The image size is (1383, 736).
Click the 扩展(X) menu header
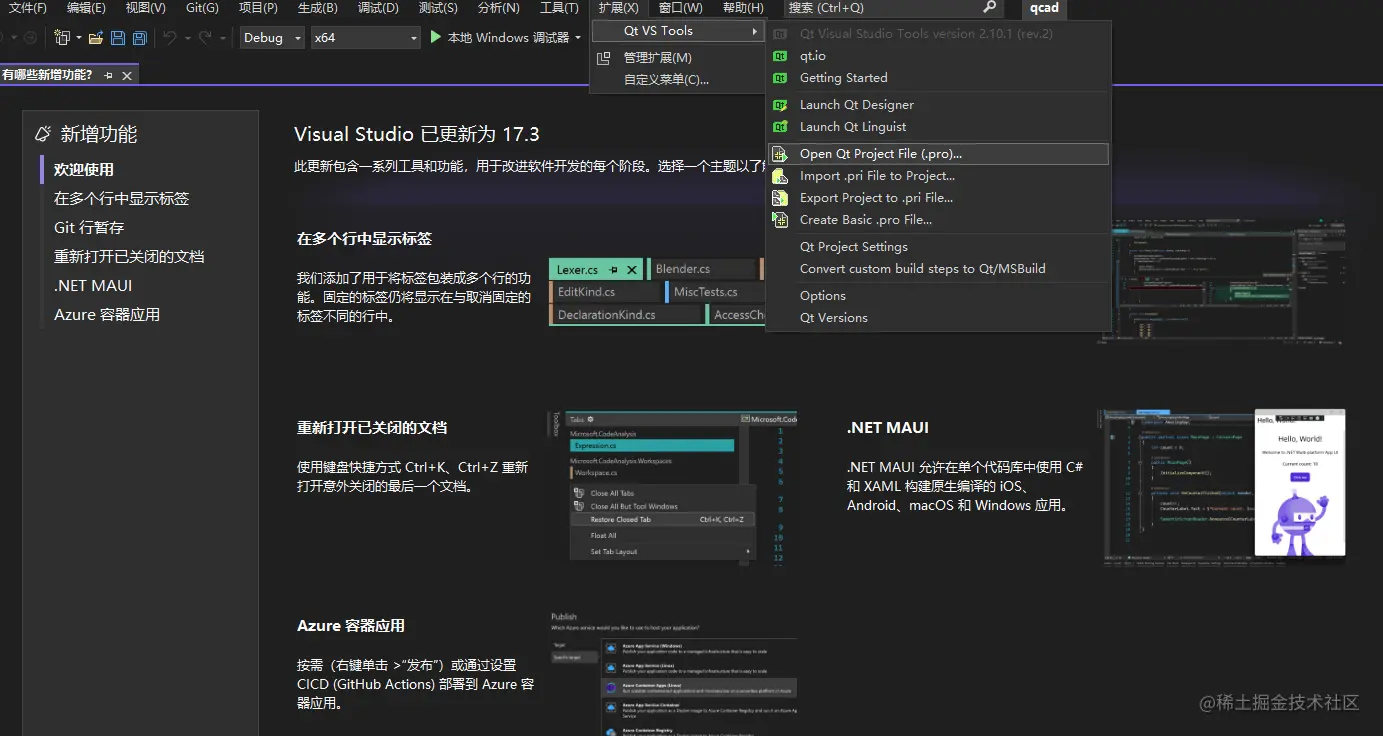[x=619, y=8]
